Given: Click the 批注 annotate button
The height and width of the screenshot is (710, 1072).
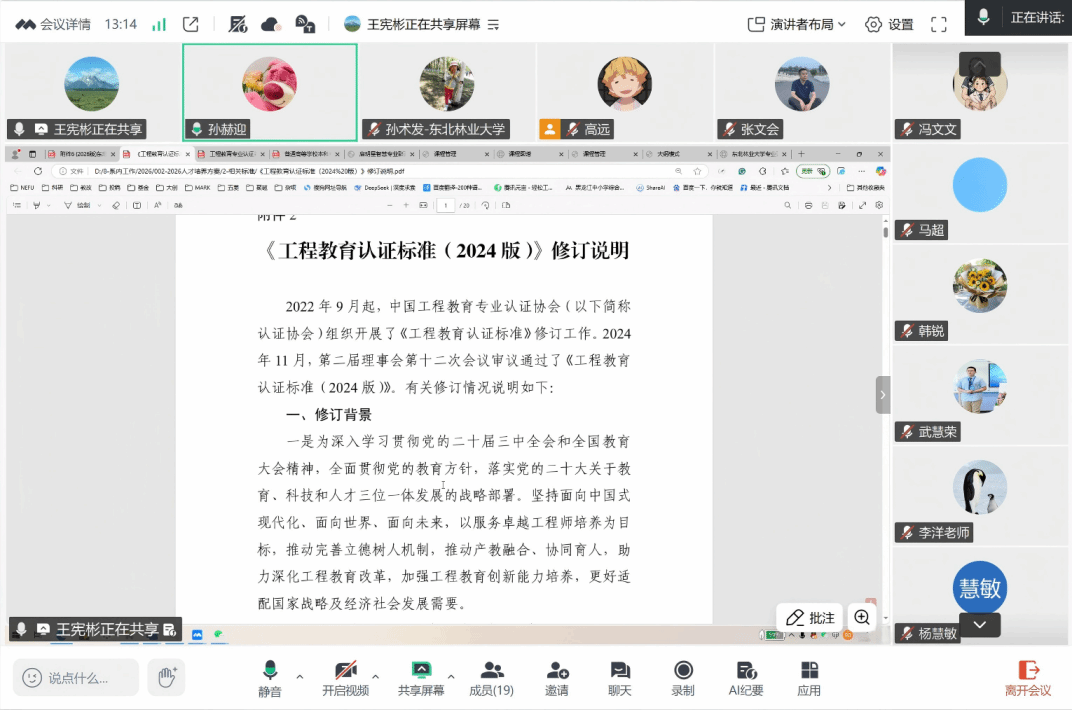Looking at the screenshot, I should [810, 618].
